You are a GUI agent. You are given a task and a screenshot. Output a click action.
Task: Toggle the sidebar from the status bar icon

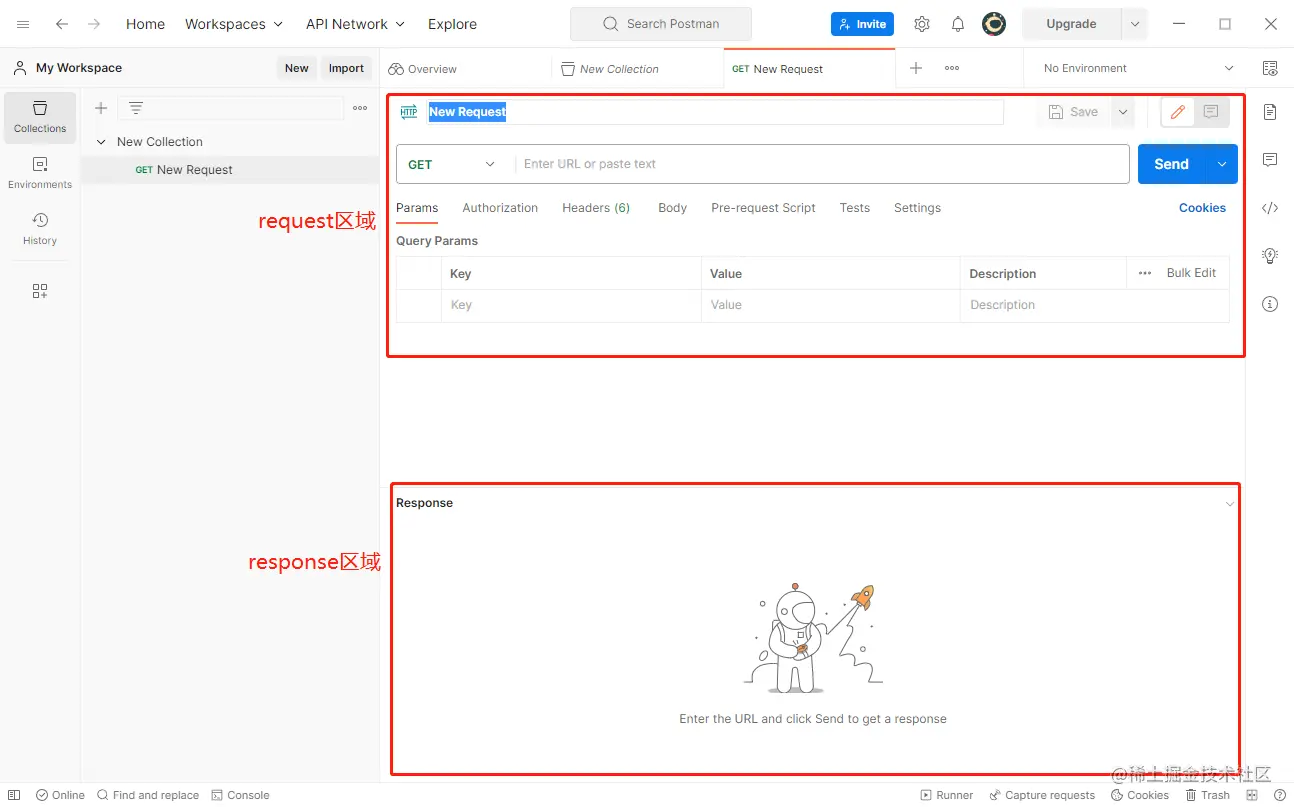pyautogui.click(x=14, y=795)
